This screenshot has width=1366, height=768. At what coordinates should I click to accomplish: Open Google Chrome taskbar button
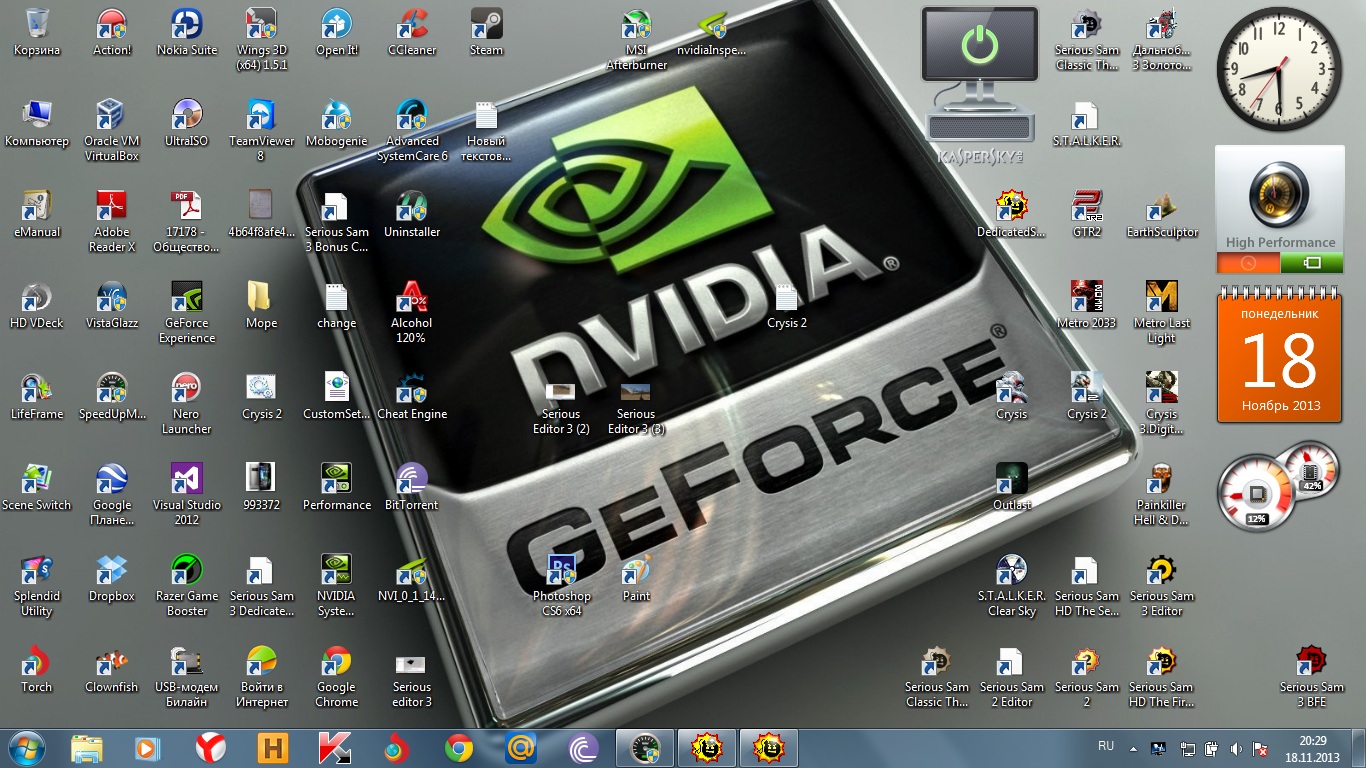coord(459,748)
